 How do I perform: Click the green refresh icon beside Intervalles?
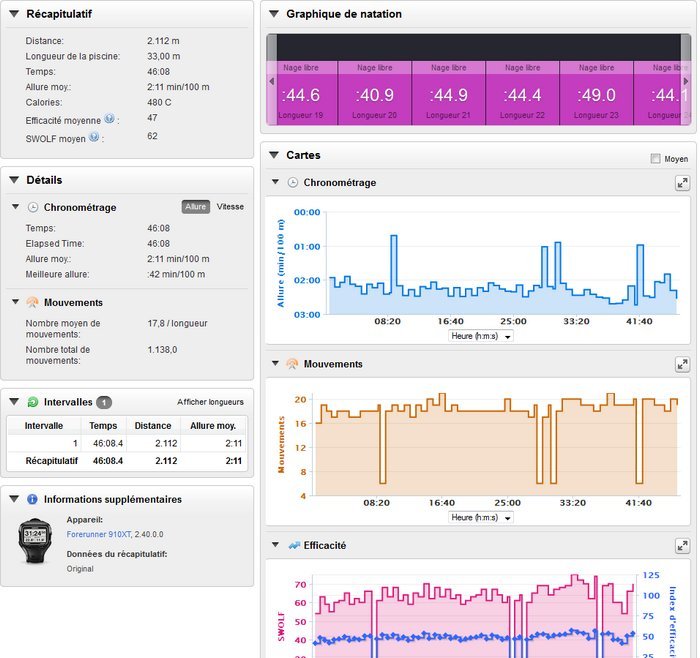pyautogui.click(x=33, y=402)
